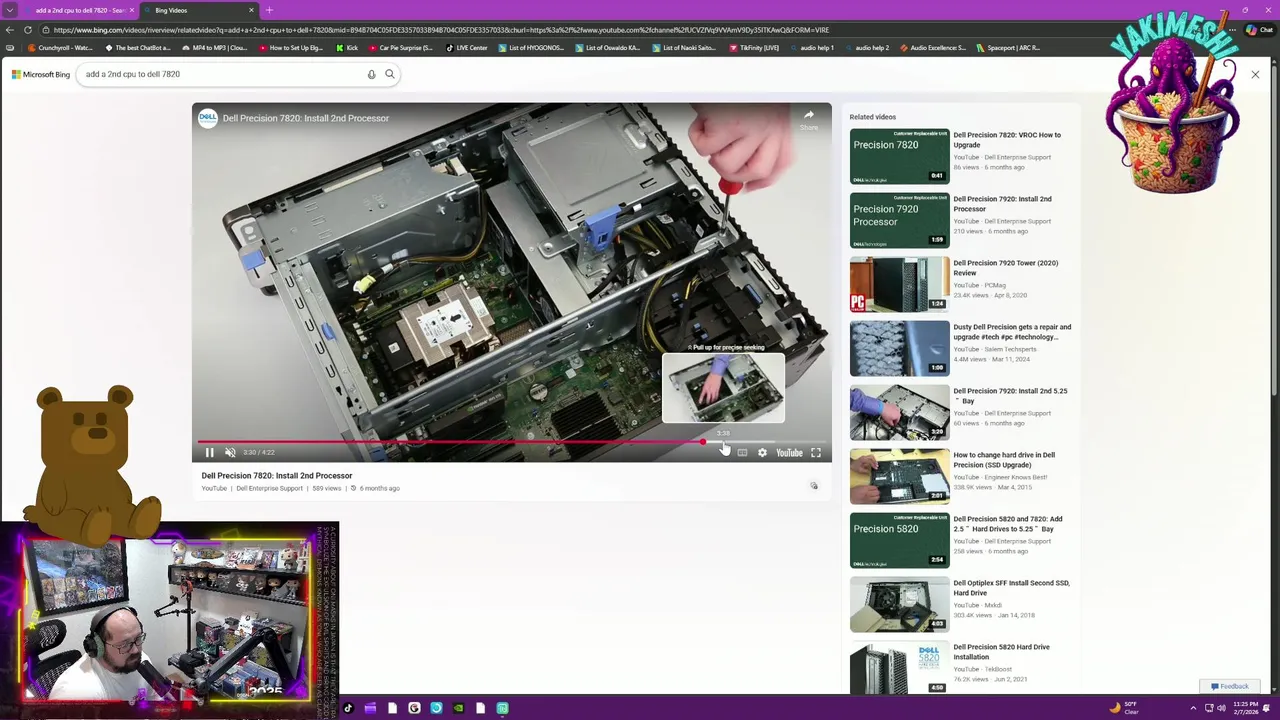Image resolution: width=1280 pixels, height=720 pixels.
Task: Unmute the video audio
Action: (x=230, y=453)
